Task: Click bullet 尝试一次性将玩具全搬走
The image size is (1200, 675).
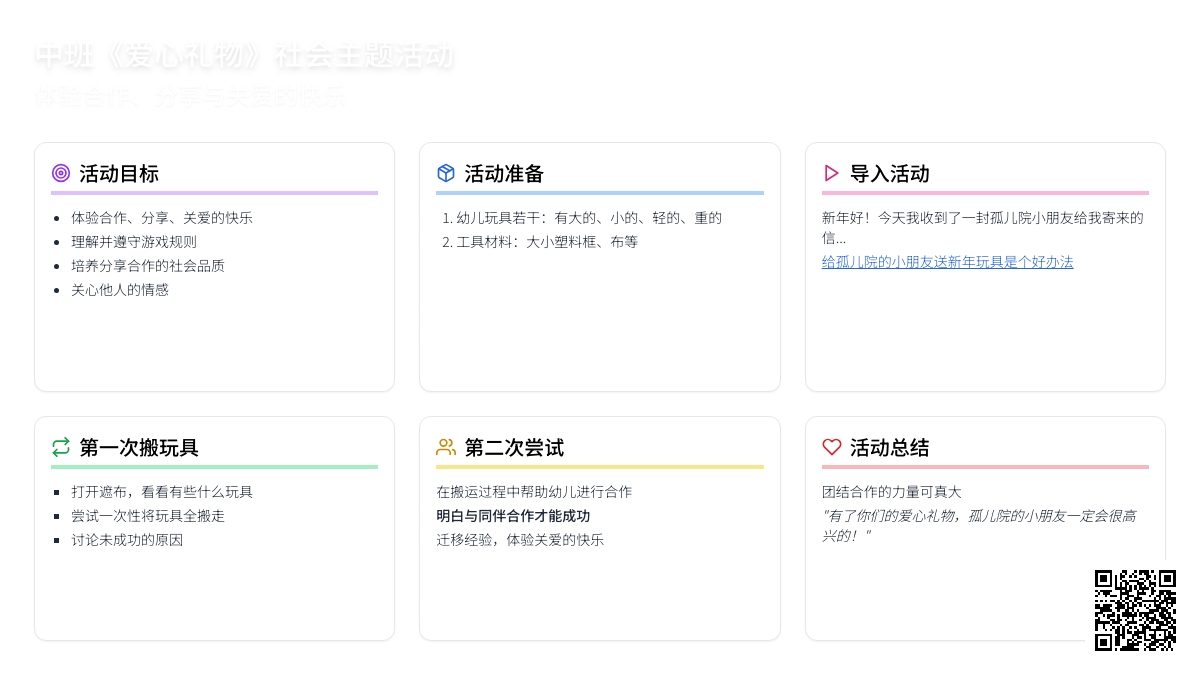Action: click(x=148, y=516)
